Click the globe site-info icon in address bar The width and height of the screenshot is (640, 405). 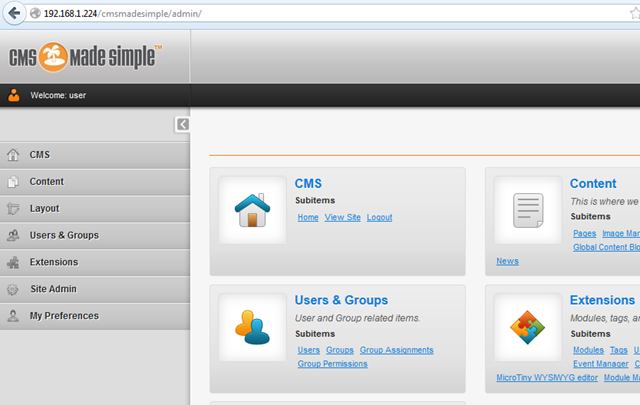[35, 13]
